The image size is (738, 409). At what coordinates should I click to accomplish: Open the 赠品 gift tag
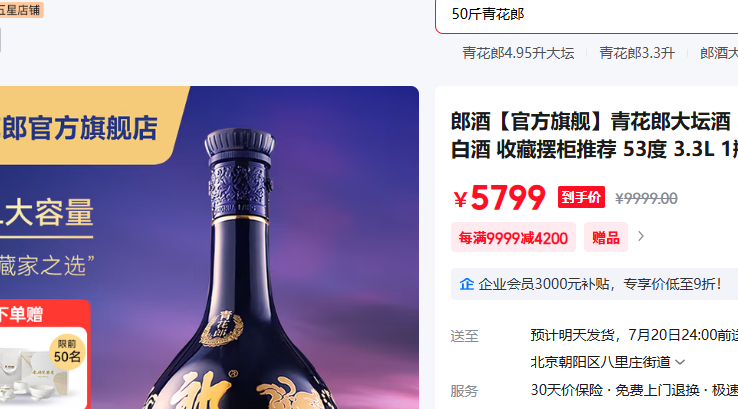click(606, 237)
